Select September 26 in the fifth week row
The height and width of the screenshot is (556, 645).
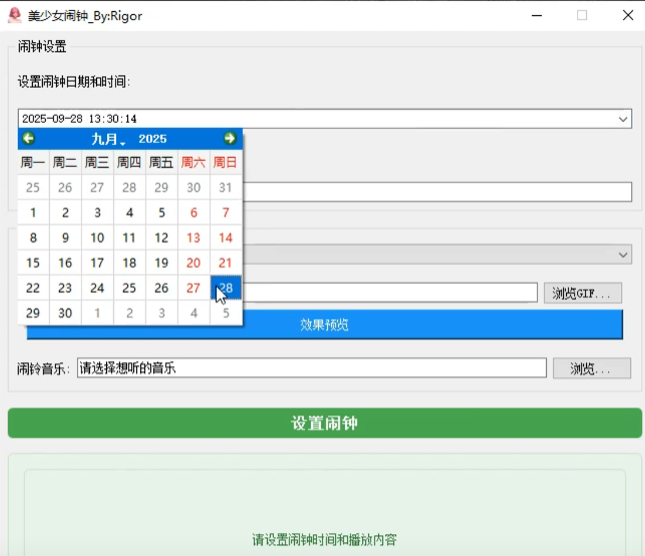tap(161, 288)
